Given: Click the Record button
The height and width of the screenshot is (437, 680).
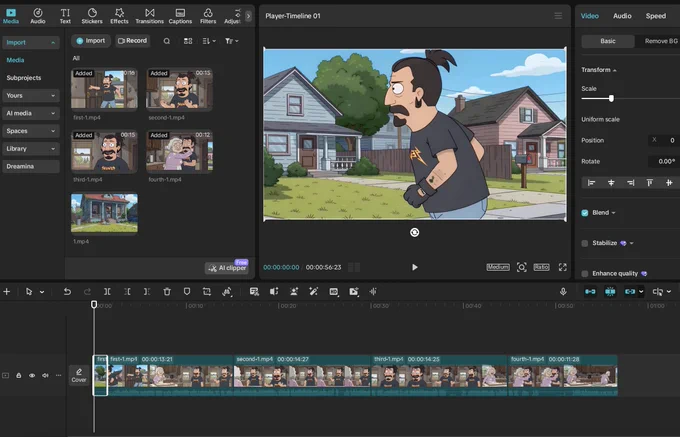Looking at the screenshot, I should [133, 41].
